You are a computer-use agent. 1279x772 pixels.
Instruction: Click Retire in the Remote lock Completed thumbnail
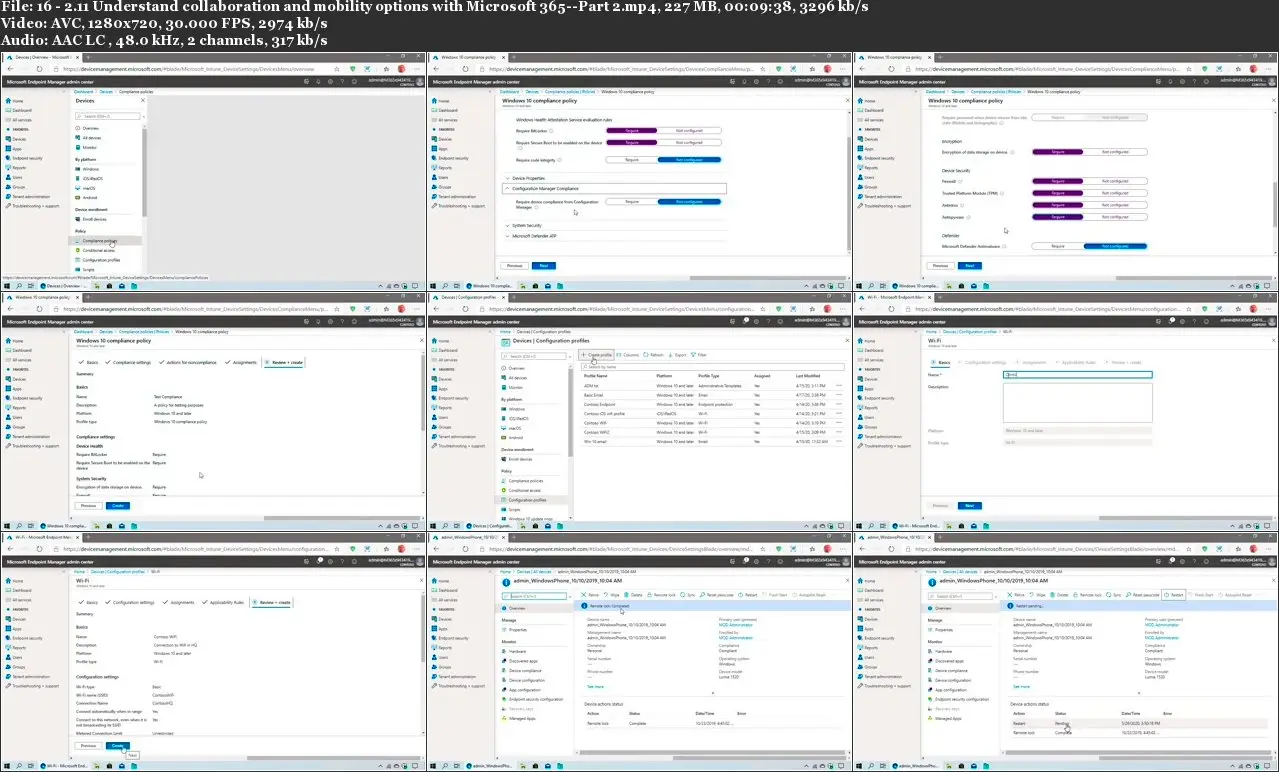pyautogui.click(x=591, y=595)
